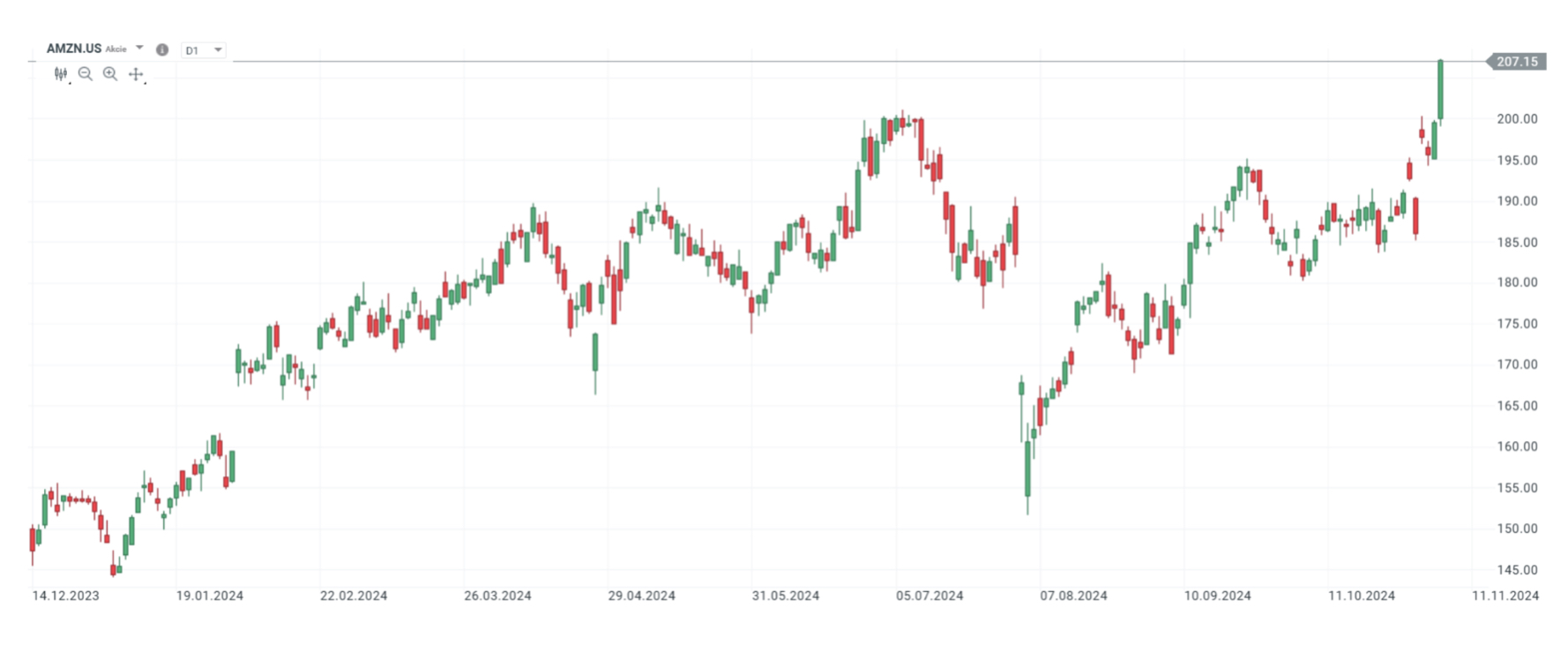Click the AMZN.US symbol name
This screenshot has width=1568, height=653.
pyautogui.click(x=73, y=49)
